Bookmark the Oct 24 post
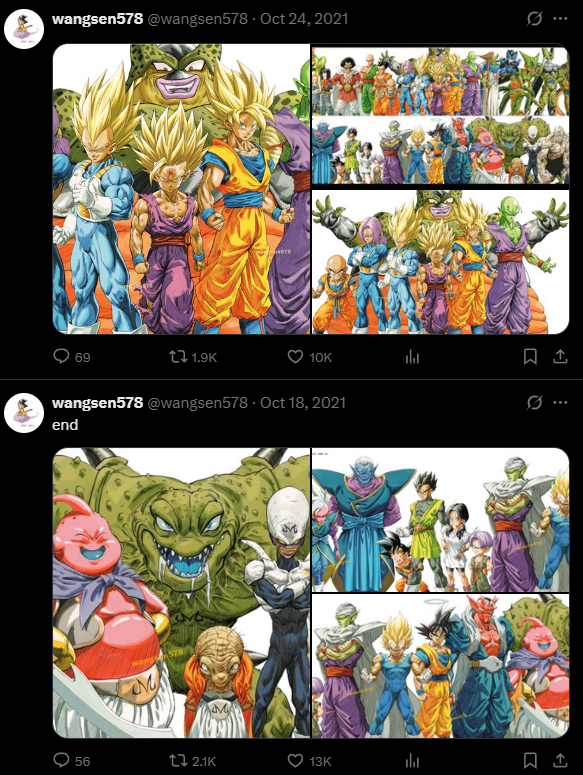Screen dimensions: 583x775 coord(530,356)
